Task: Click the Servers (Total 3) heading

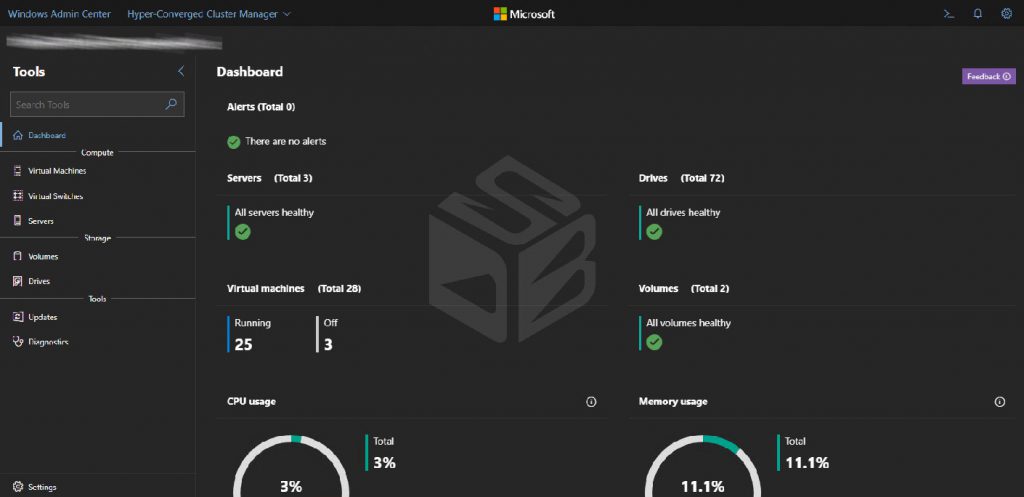Action: (x=270, y=178)
